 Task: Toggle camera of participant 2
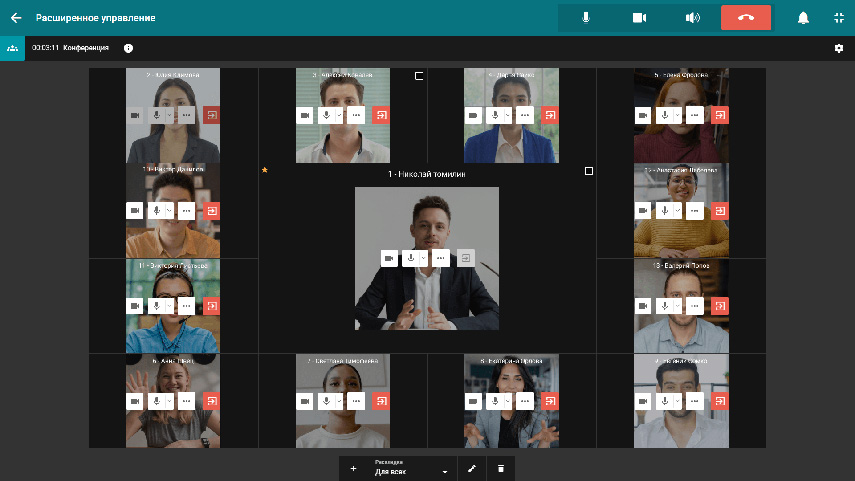coord(135,115)
